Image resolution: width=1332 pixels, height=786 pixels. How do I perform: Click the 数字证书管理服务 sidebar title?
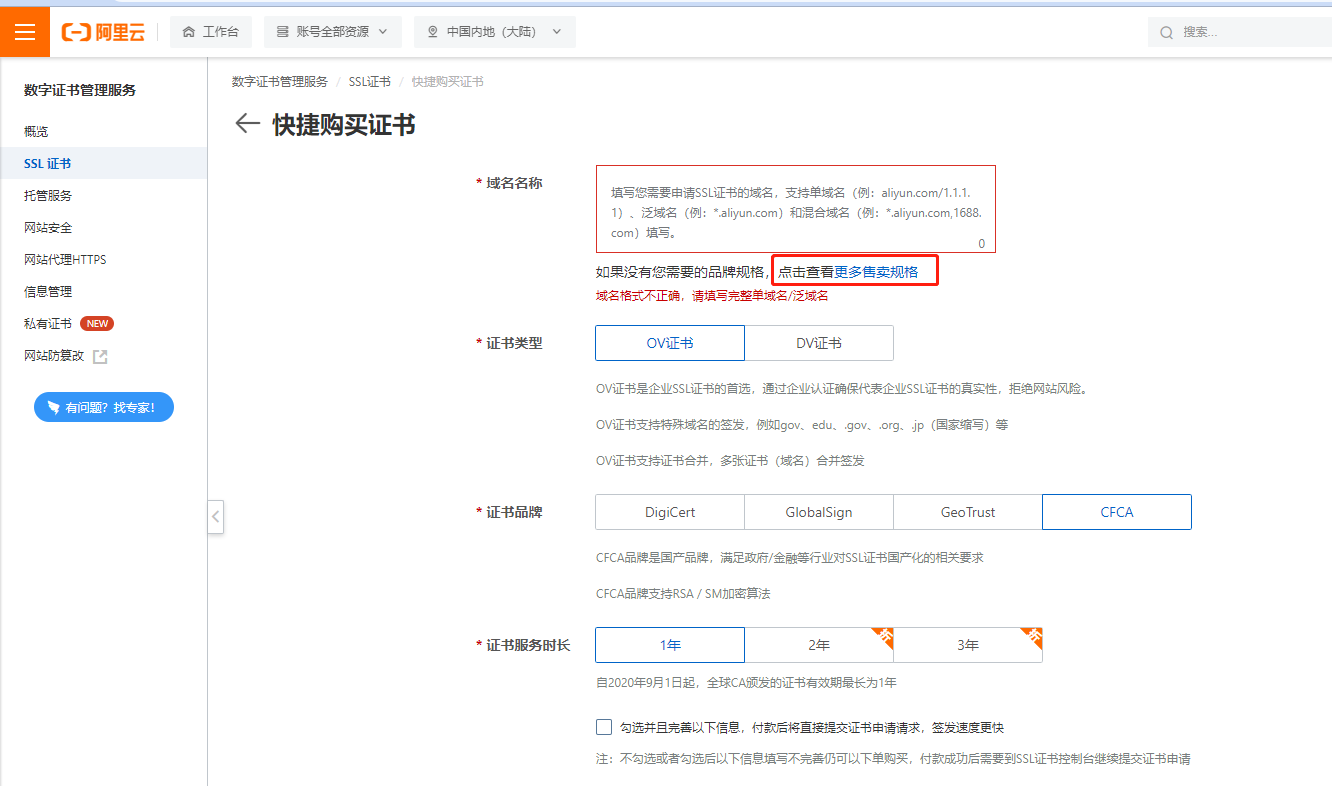(x=80, y=90)
